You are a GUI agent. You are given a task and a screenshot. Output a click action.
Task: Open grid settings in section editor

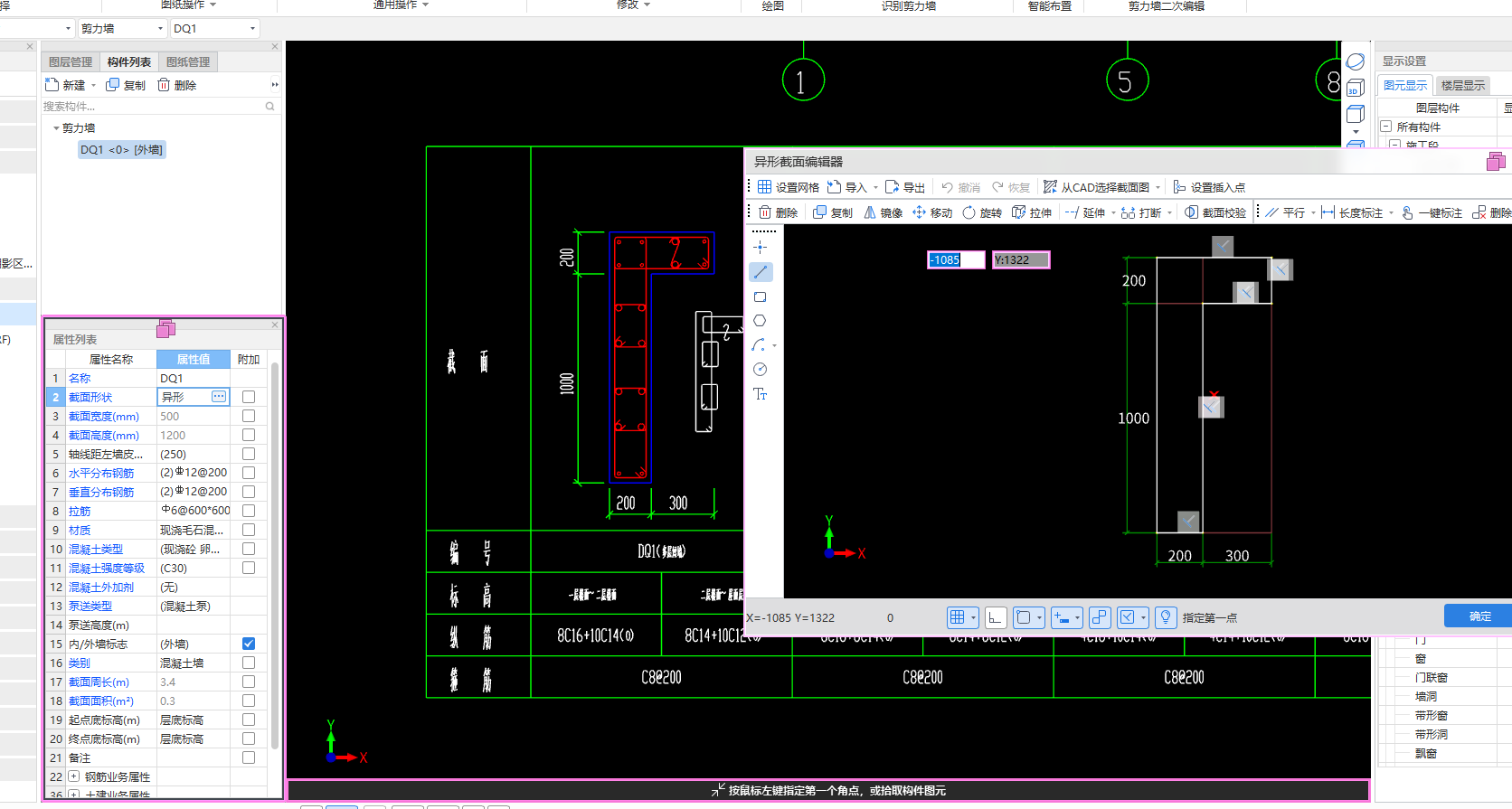click(788, 187)
